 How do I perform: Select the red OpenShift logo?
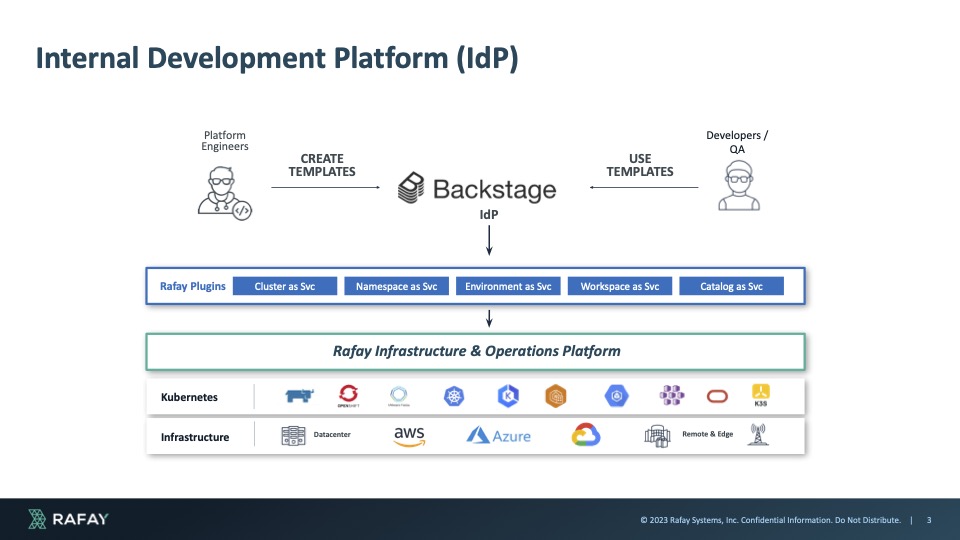pyautogui.click(x=348, y=396)
